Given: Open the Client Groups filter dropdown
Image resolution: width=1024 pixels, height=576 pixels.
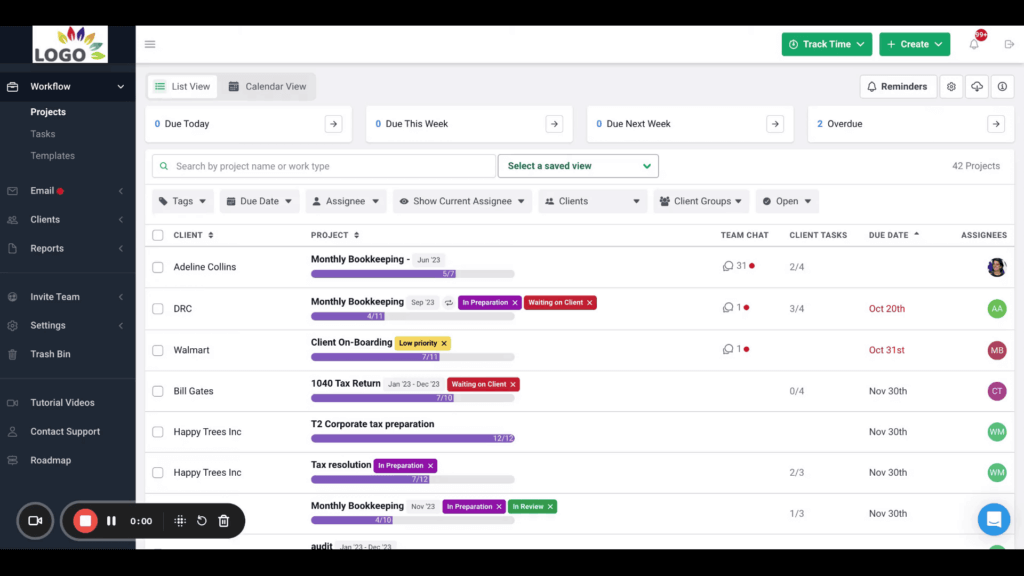Looking at the screenshot, I should pos(701,201).
